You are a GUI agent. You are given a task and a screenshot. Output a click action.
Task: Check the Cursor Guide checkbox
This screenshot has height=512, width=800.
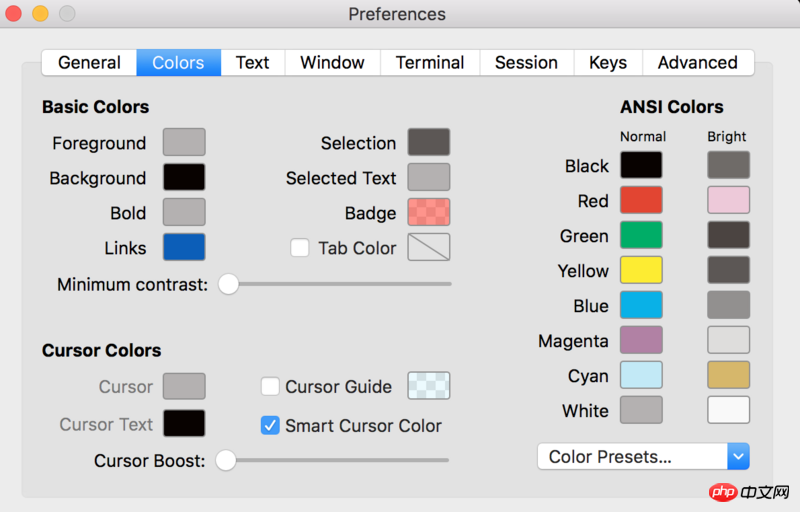270,387
